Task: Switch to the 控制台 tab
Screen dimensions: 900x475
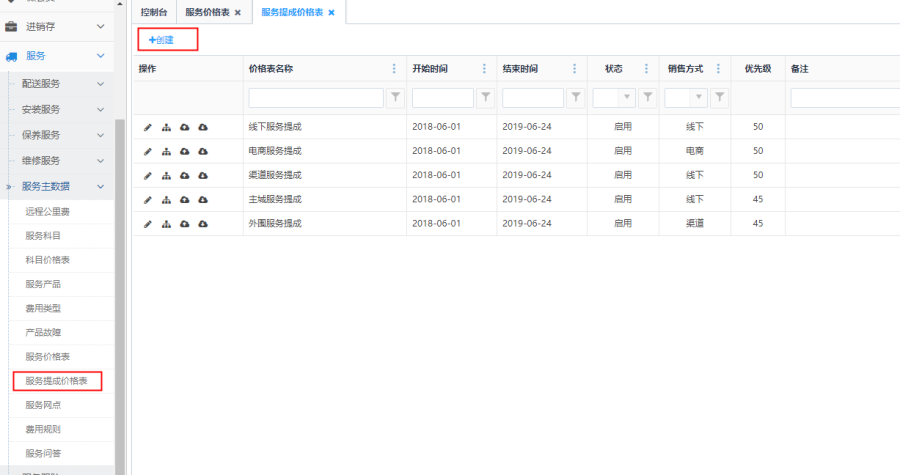Action: 154,13
